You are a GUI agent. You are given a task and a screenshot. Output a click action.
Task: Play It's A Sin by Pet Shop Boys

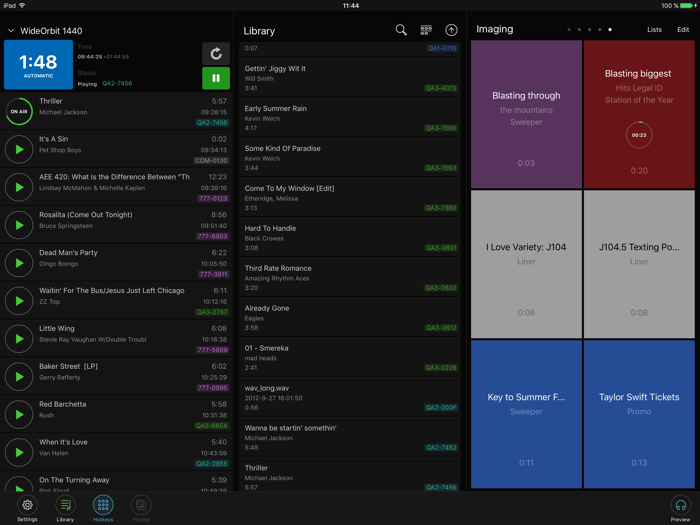point(19,149)
